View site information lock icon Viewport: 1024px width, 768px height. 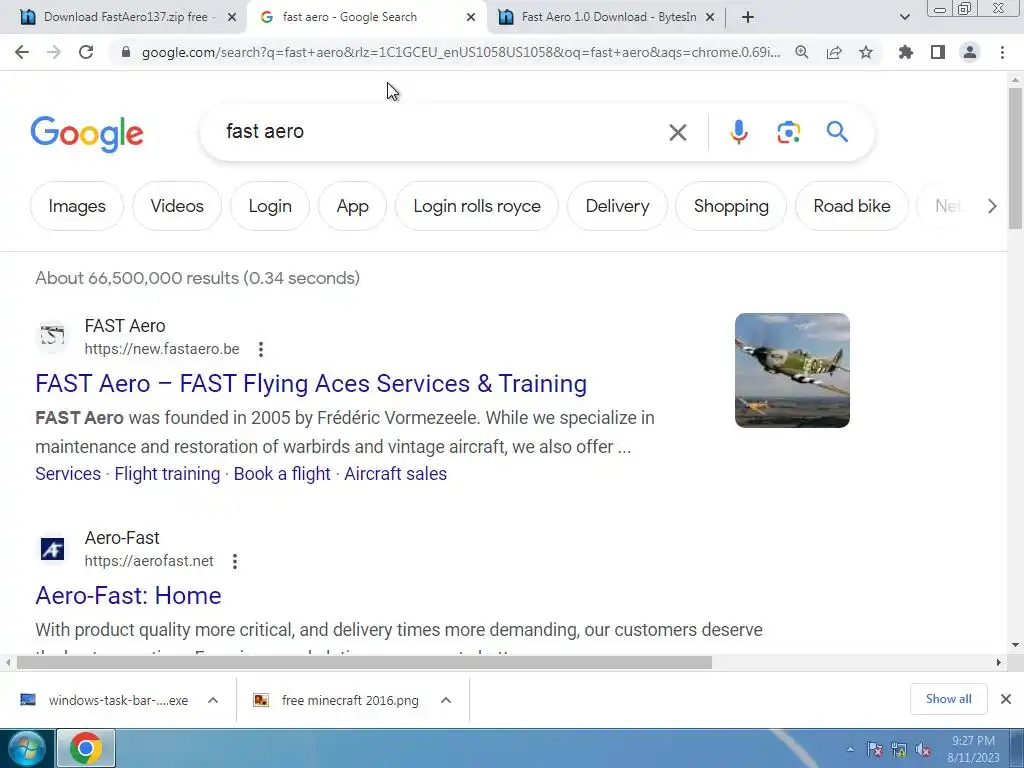pyautogui.click(x=126, y=52)
